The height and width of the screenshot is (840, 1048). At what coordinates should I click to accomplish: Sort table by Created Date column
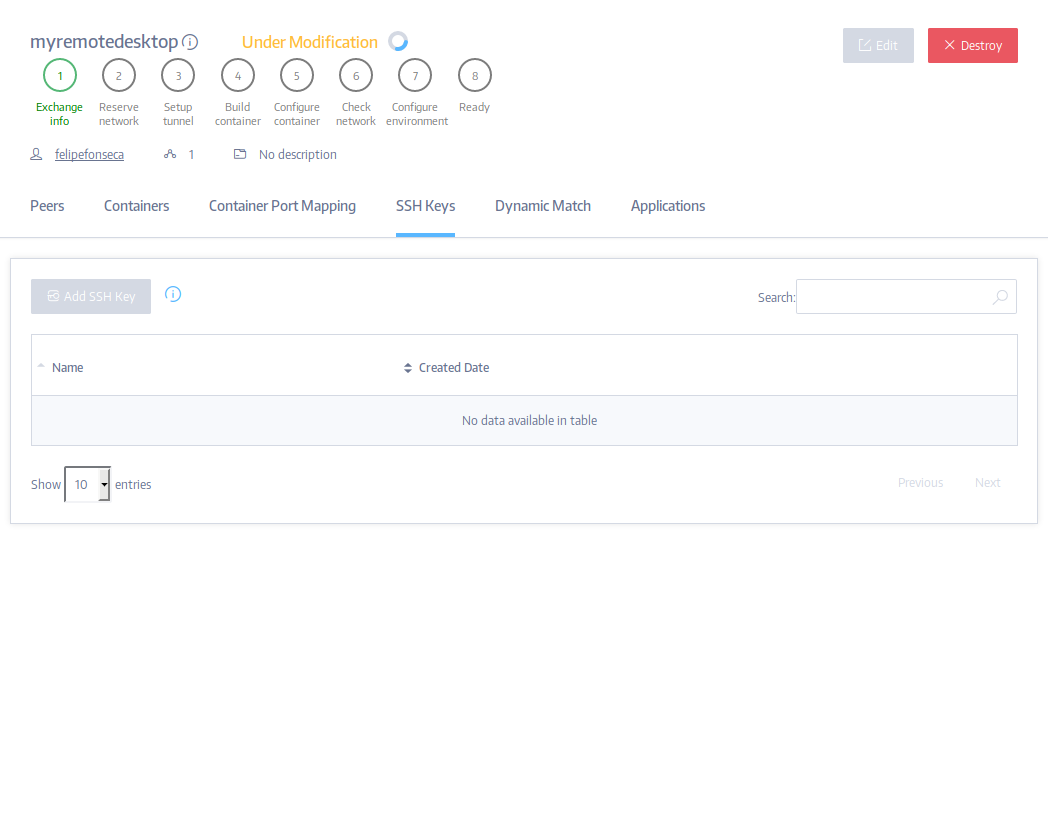pos(454,368)
